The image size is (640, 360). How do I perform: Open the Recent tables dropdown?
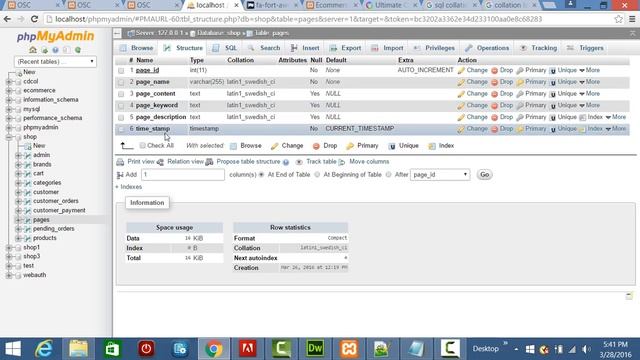[55, 62]
